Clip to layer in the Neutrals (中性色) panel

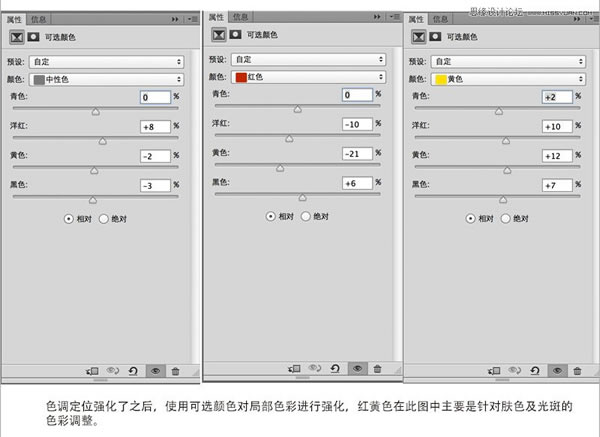93,371
